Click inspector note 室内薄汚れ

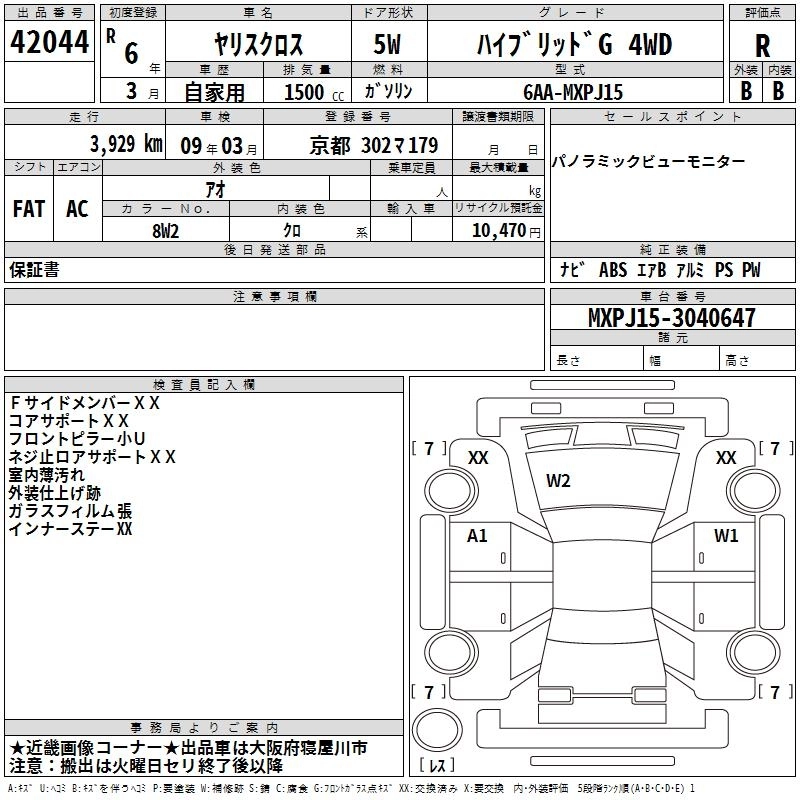click(46, 474)
